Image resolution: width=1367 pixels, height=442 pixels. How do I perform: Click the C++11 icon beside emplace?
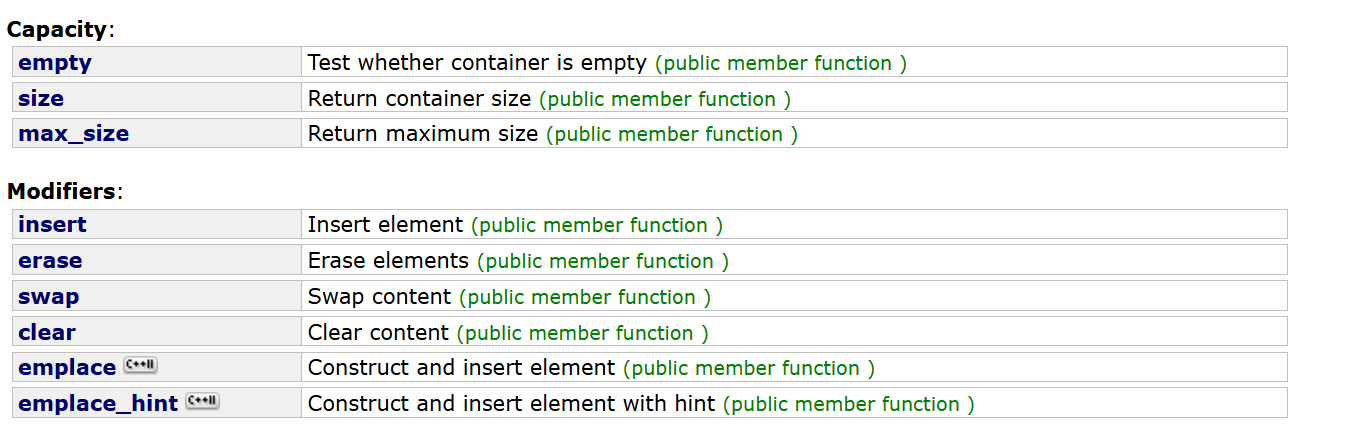tap(140, 366)
